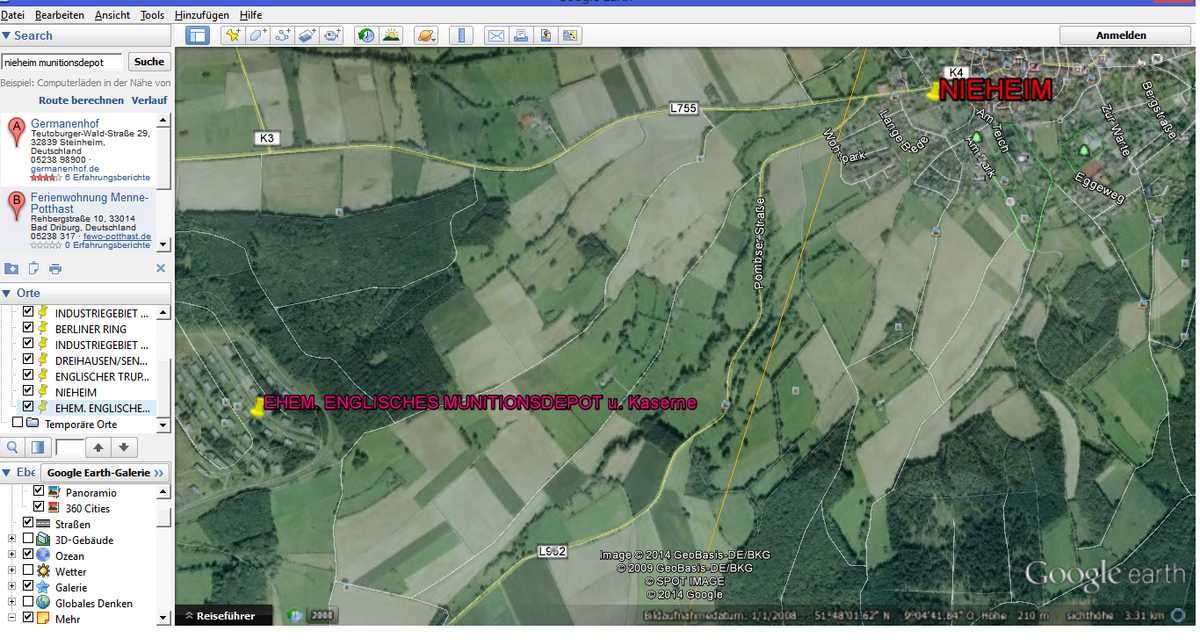Screen dimensions: 1200x640
Task: Move the selected place up
Action: [98, 447]
